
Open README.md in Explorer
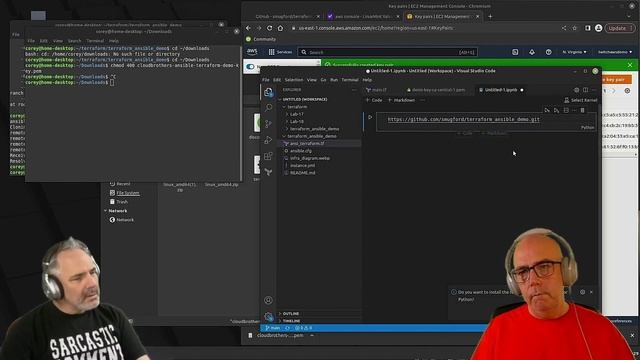tap(302, 173)
